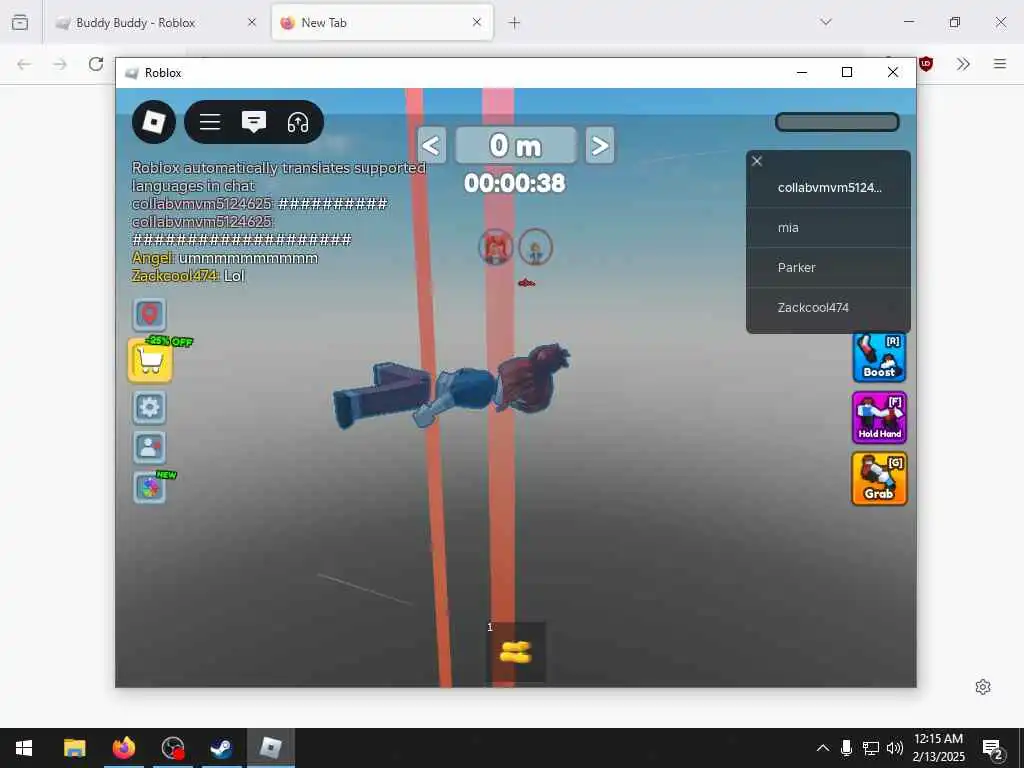This screenshot has width=1024, height=768.
Task: Close the player list panel
Action: click(x=757, y=161)
